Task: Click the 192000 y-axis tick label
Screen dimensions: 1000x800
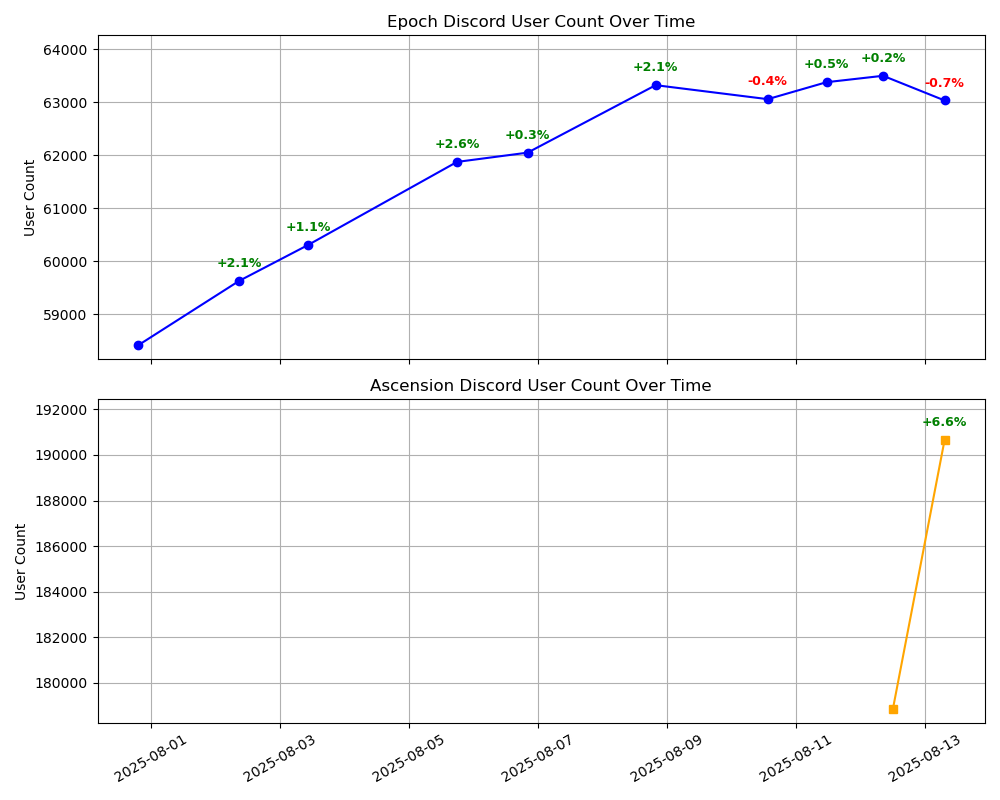Action: coord(61,410)
